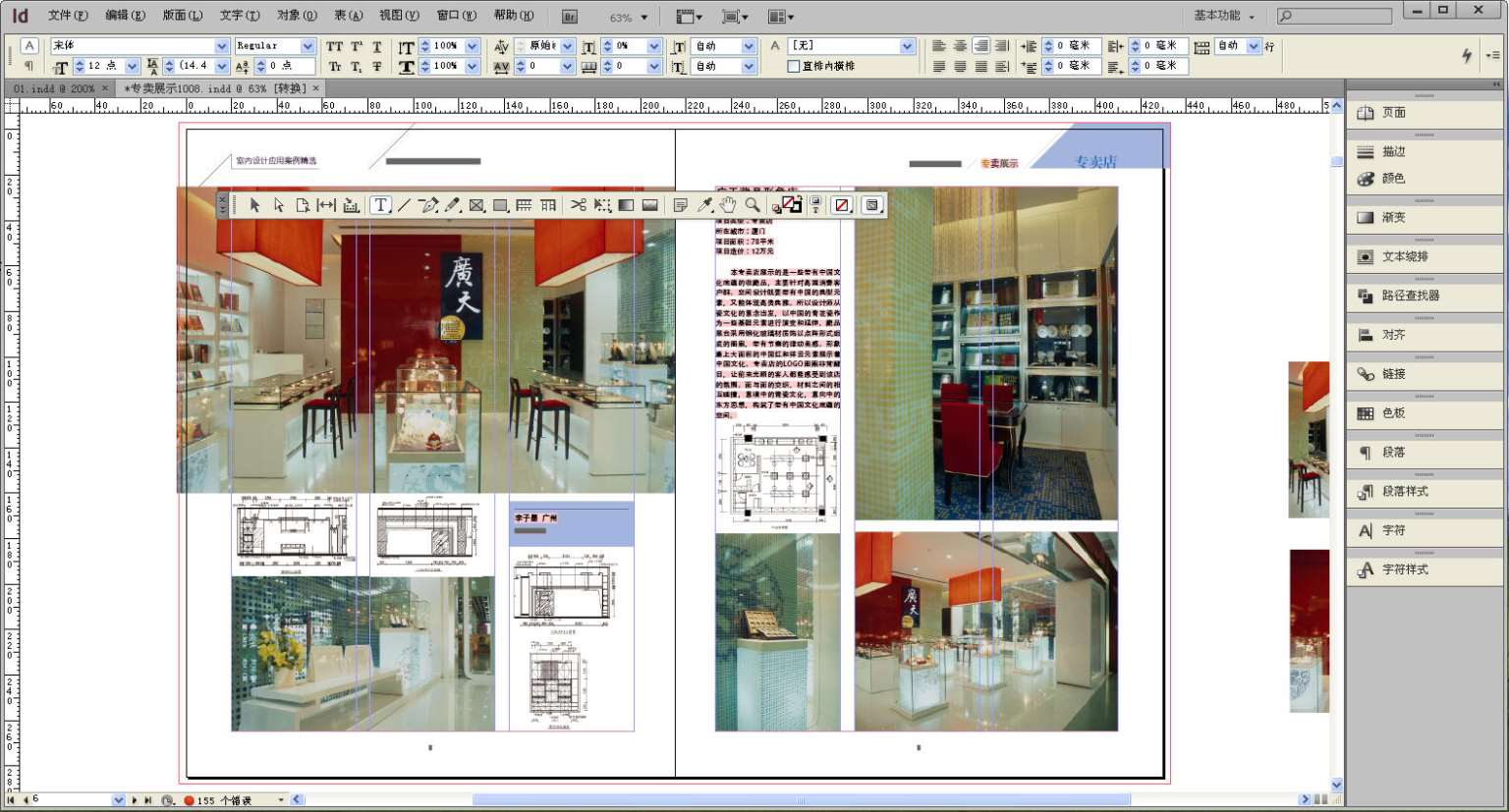Viewport: 1509px width, 812px height.
Task: Select the Zoom magnifier tool
Action: coord(752,205)
